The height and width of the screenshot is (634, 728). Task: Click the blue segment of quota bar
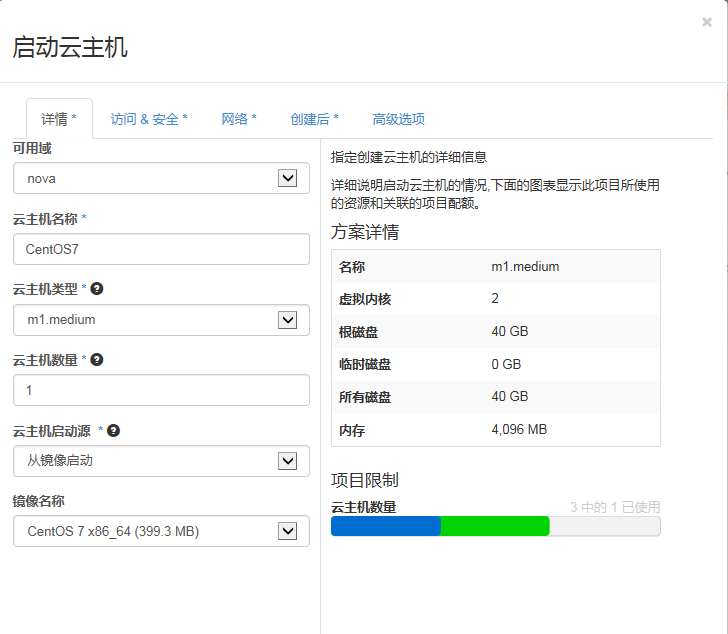pyautogui.click(x=385, y=526)
